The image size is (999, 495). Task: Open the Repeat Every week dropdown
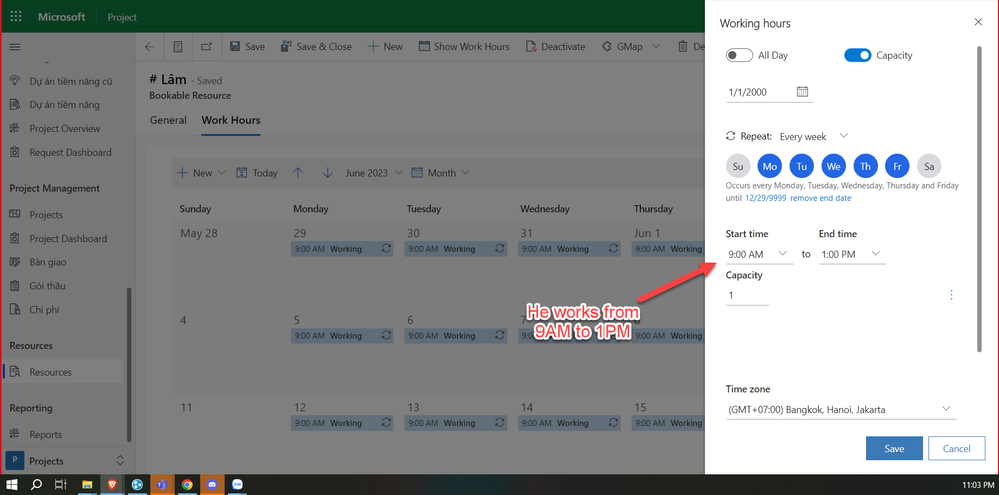coord(814,136)
